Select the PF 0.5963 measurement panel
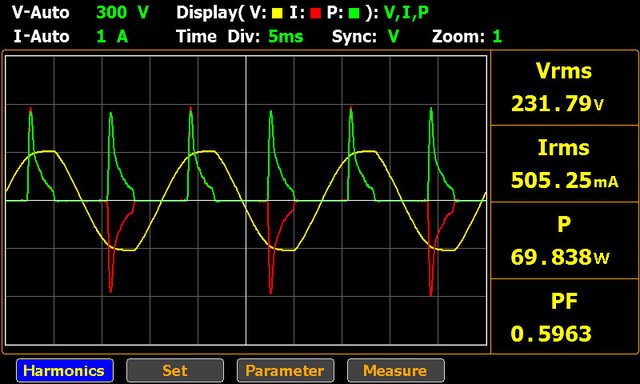 [564, 316]
